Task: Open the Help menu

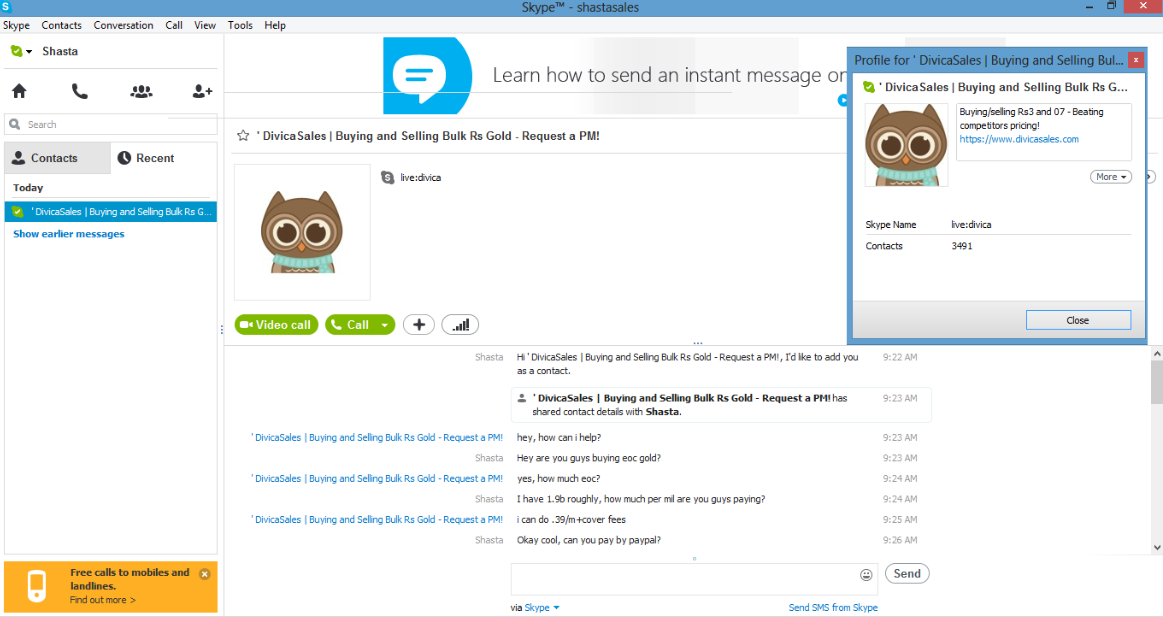Action: pyautogui.click(x=274, y=25)
